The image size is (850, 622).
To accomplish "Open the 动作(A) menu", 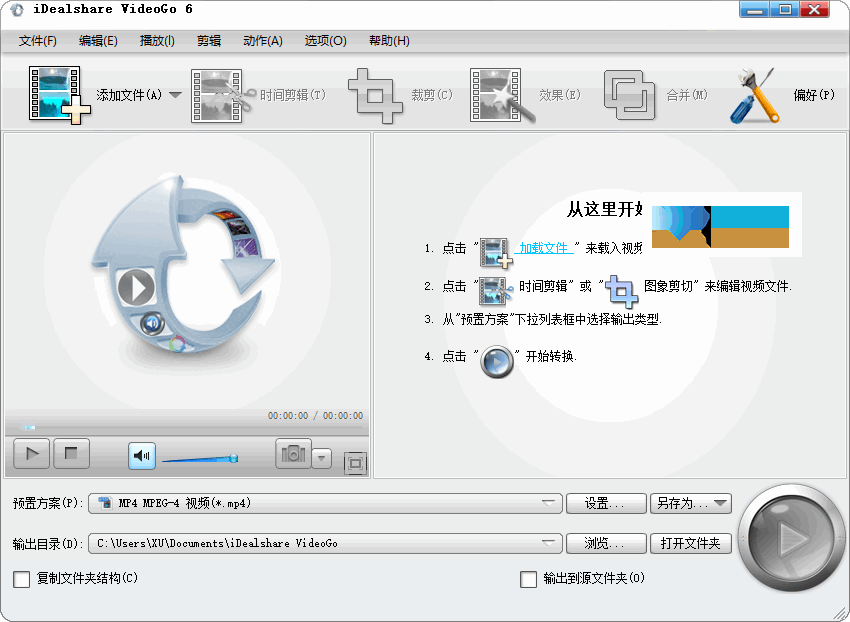I will (x=263, y=41).
